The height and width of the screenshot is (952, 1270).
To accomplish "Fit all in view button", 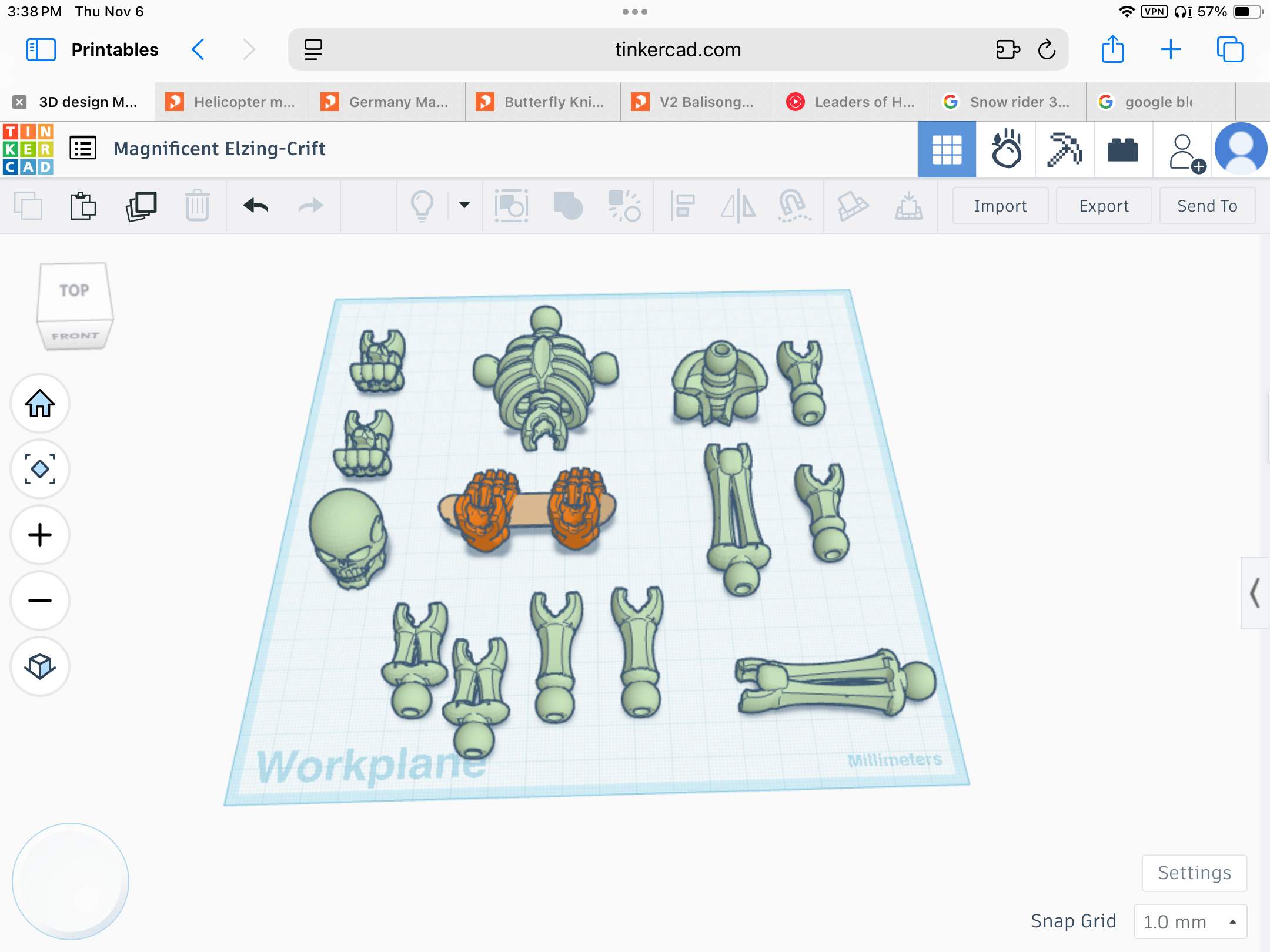I will click(x=40, y=469).
